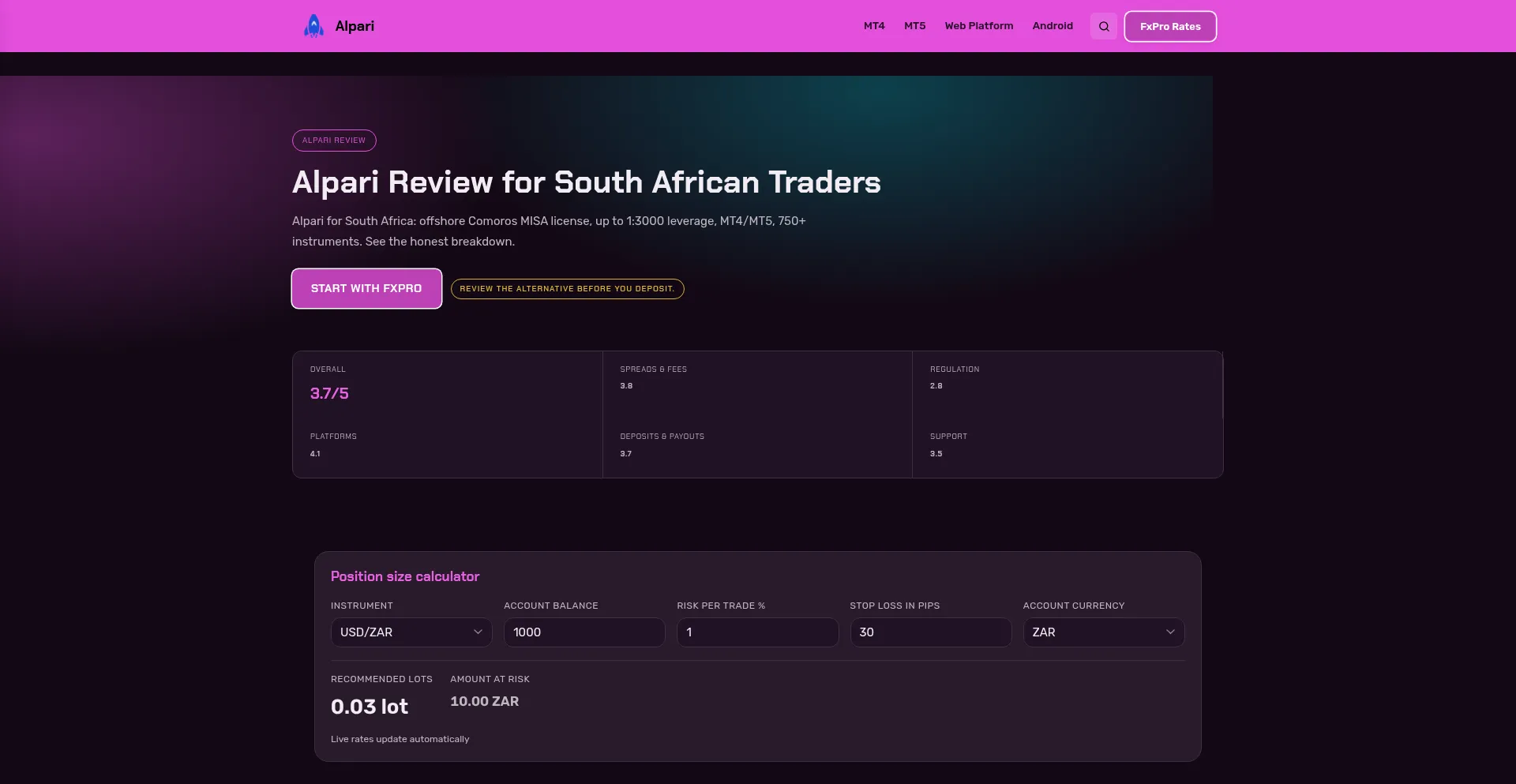Click the Platforms 4.1 score
The height and width of the screenshot is (784, 1516).
click(315, 454)
